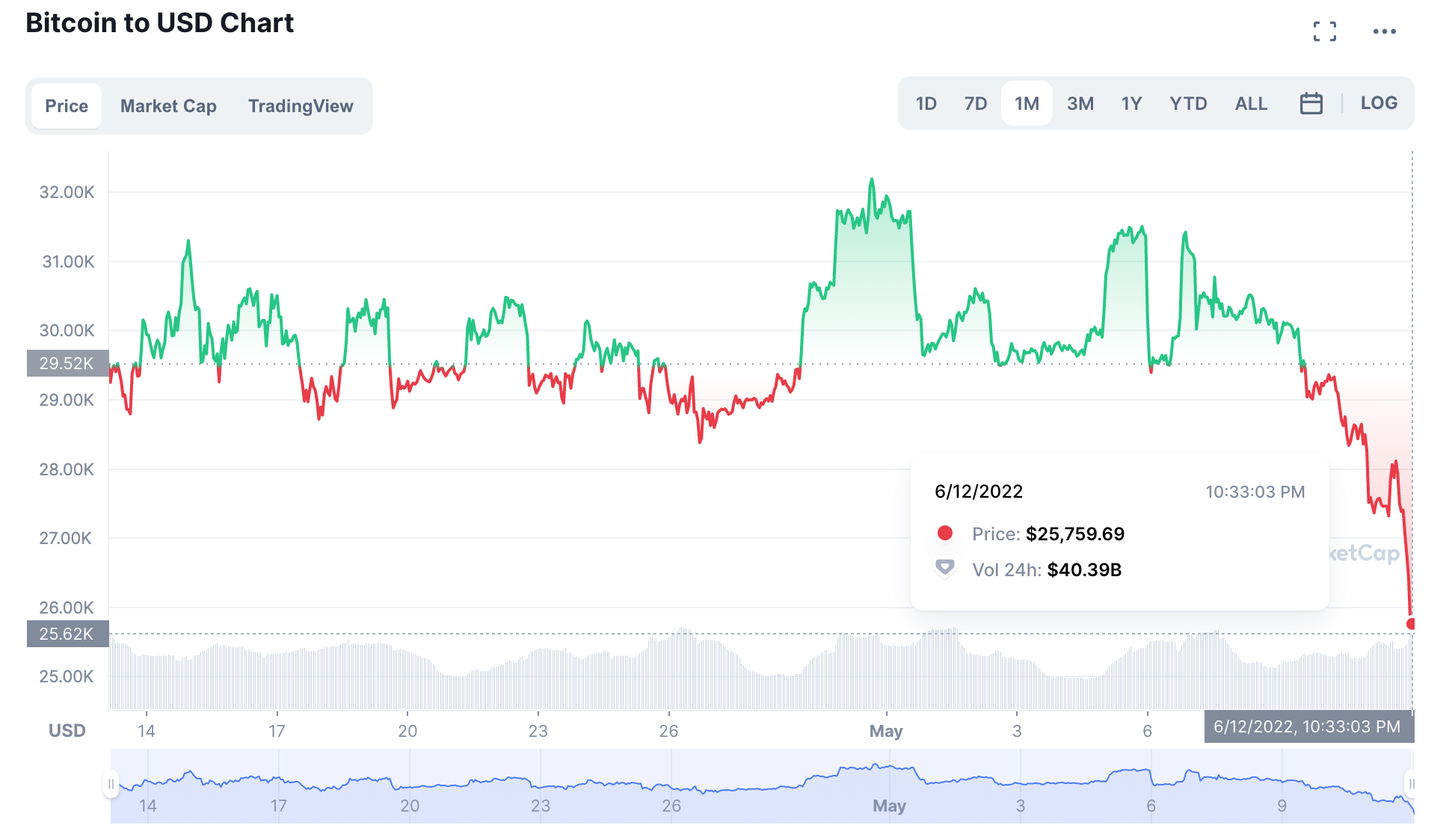Click the volume icon in tooltip
Viewport: 1452px width, 840px height.
click(945, 569)
